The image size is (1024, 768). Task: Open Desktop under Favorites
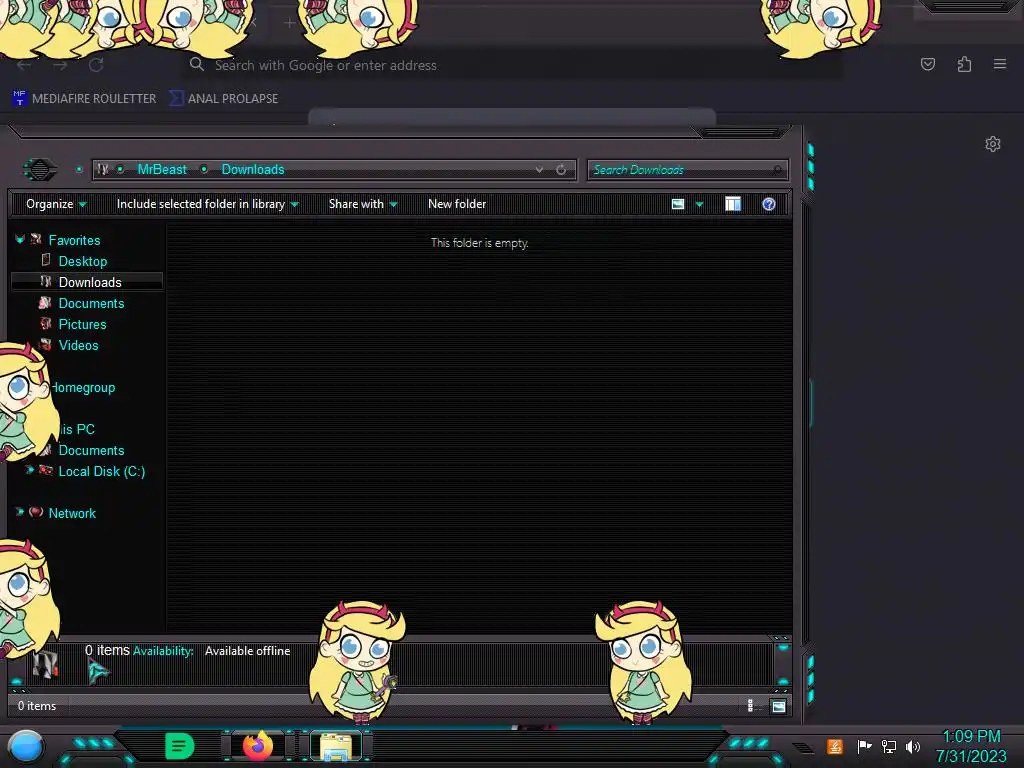coord(82,261)
